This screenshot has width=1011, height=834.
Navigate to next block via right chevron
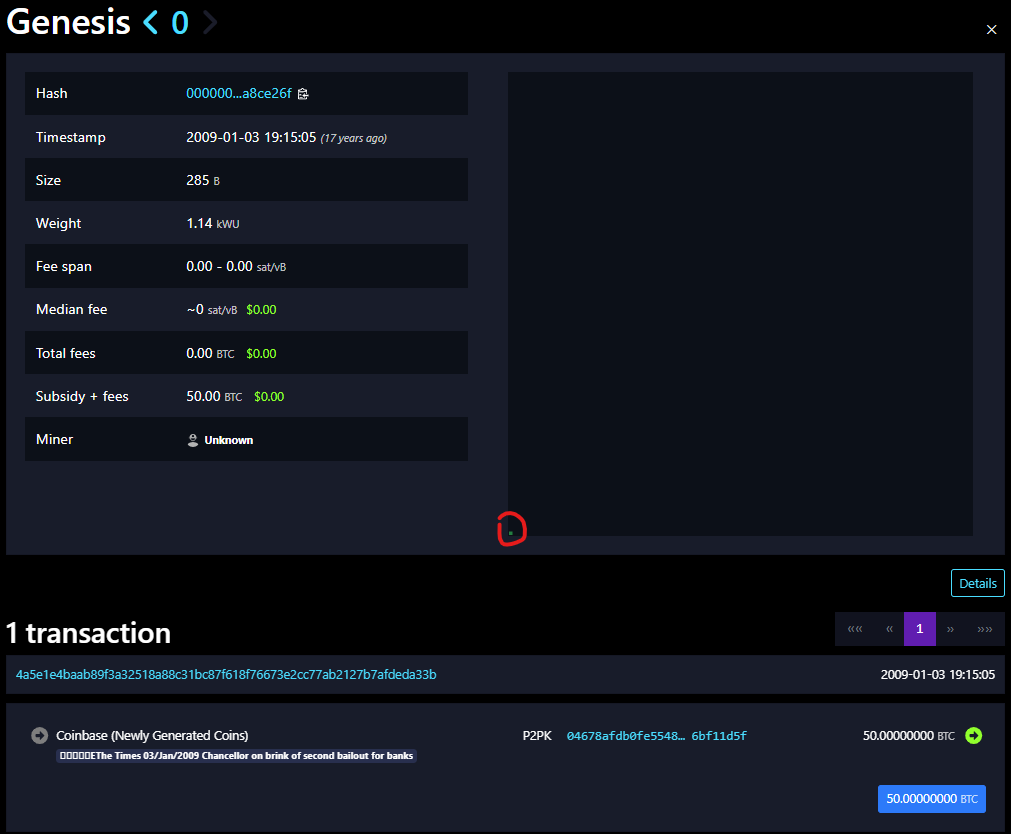pyautogui.click(x=210, y=22)
